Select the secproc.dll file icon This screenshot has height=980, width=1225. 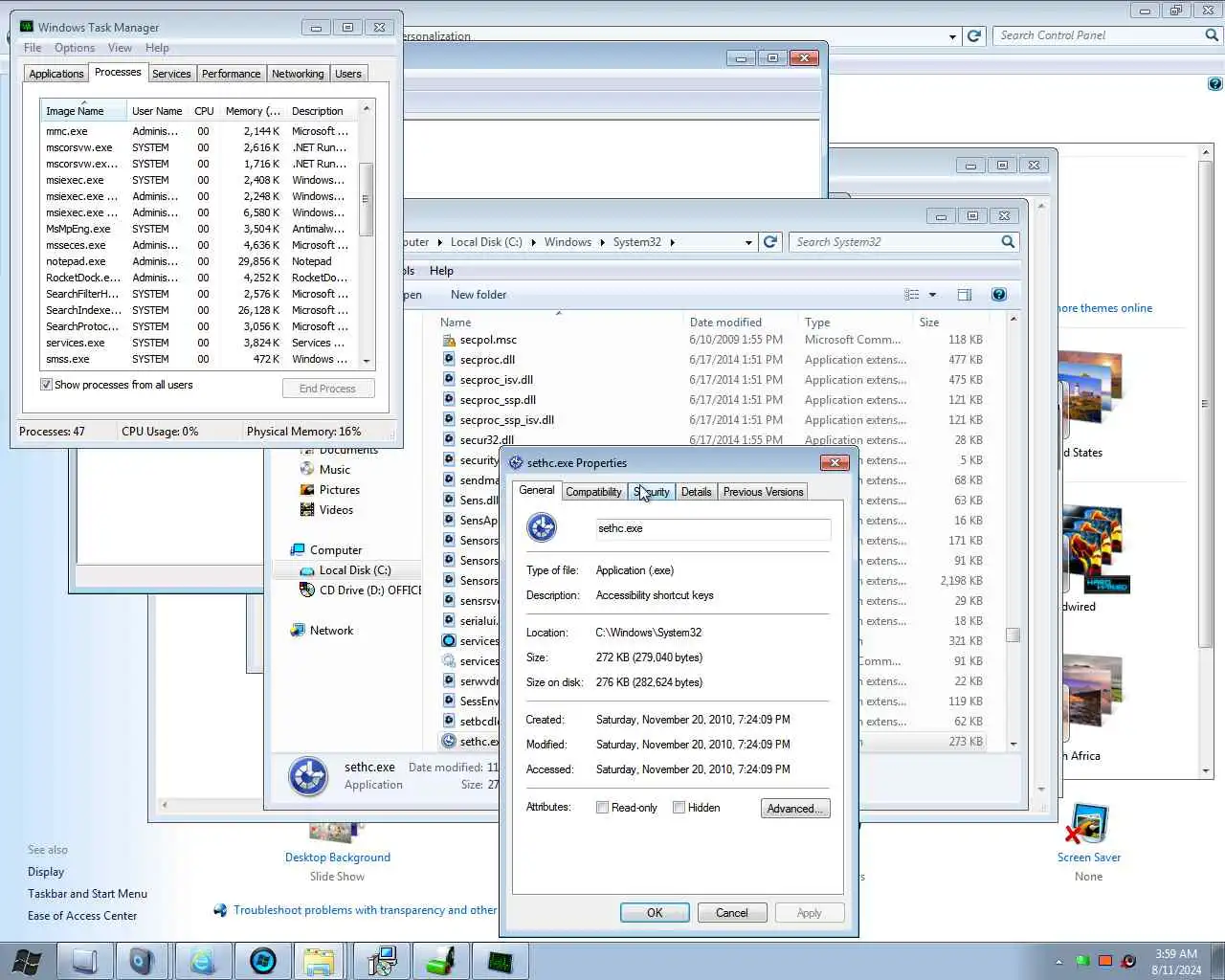tap(449, 360)
